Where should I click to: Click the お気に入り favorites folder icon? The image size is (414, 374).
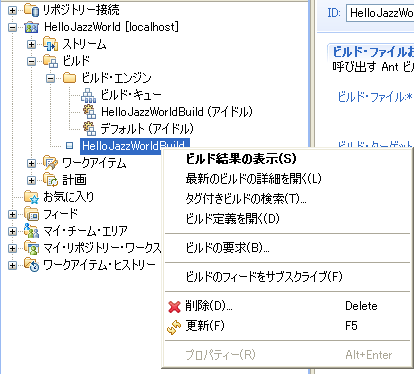pos(32,197)
